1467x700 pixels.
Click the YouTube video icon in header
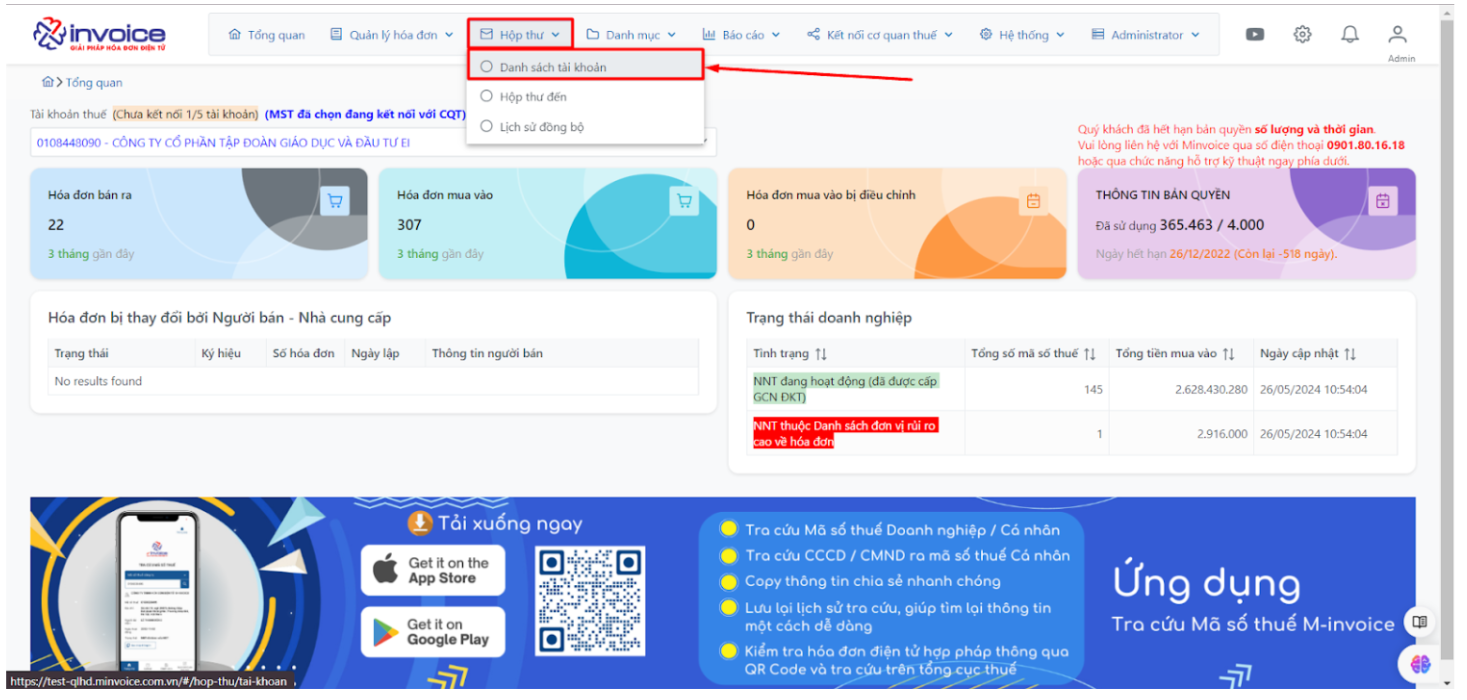(1254, 34)
